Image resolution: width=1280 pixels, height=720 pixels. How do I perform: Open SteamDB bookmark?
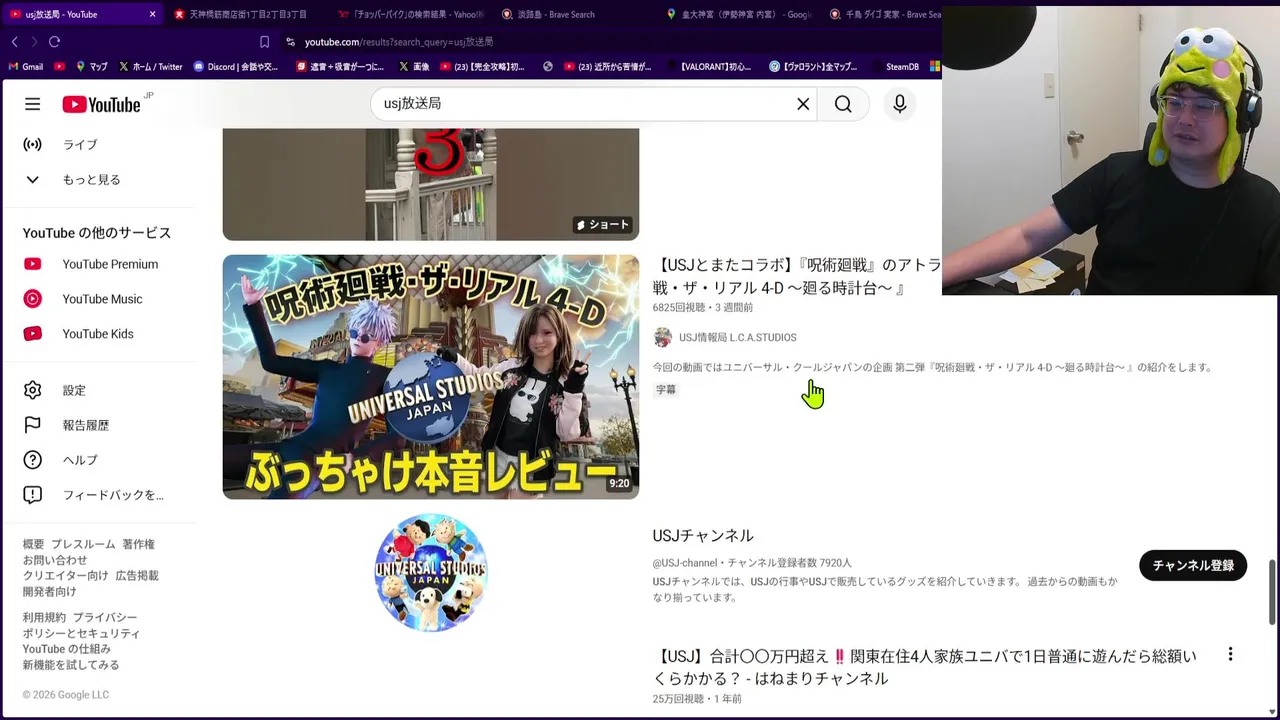click(x=894, y=67)
